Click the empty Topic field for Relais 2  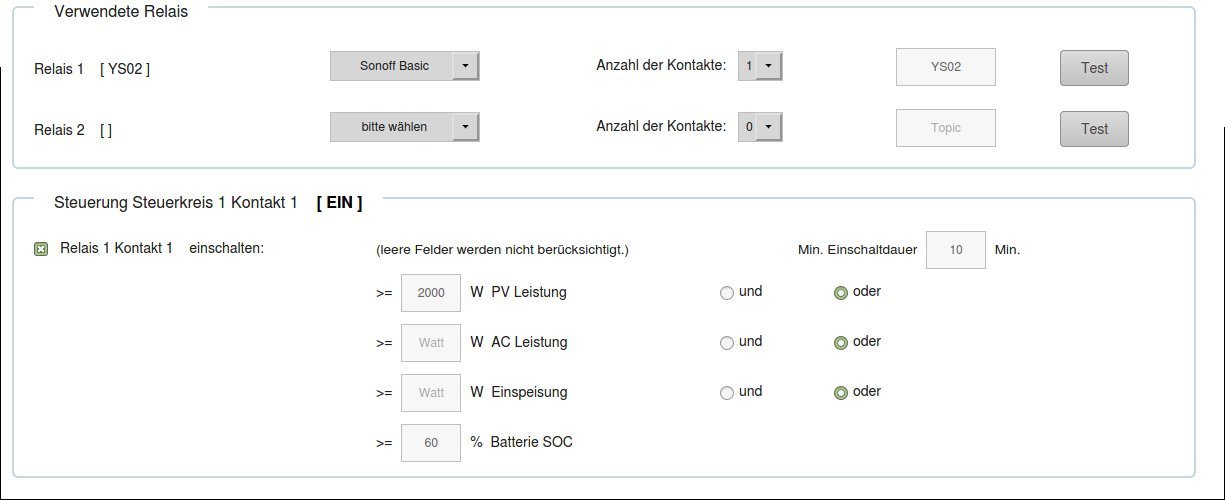(x=945, y=128)
